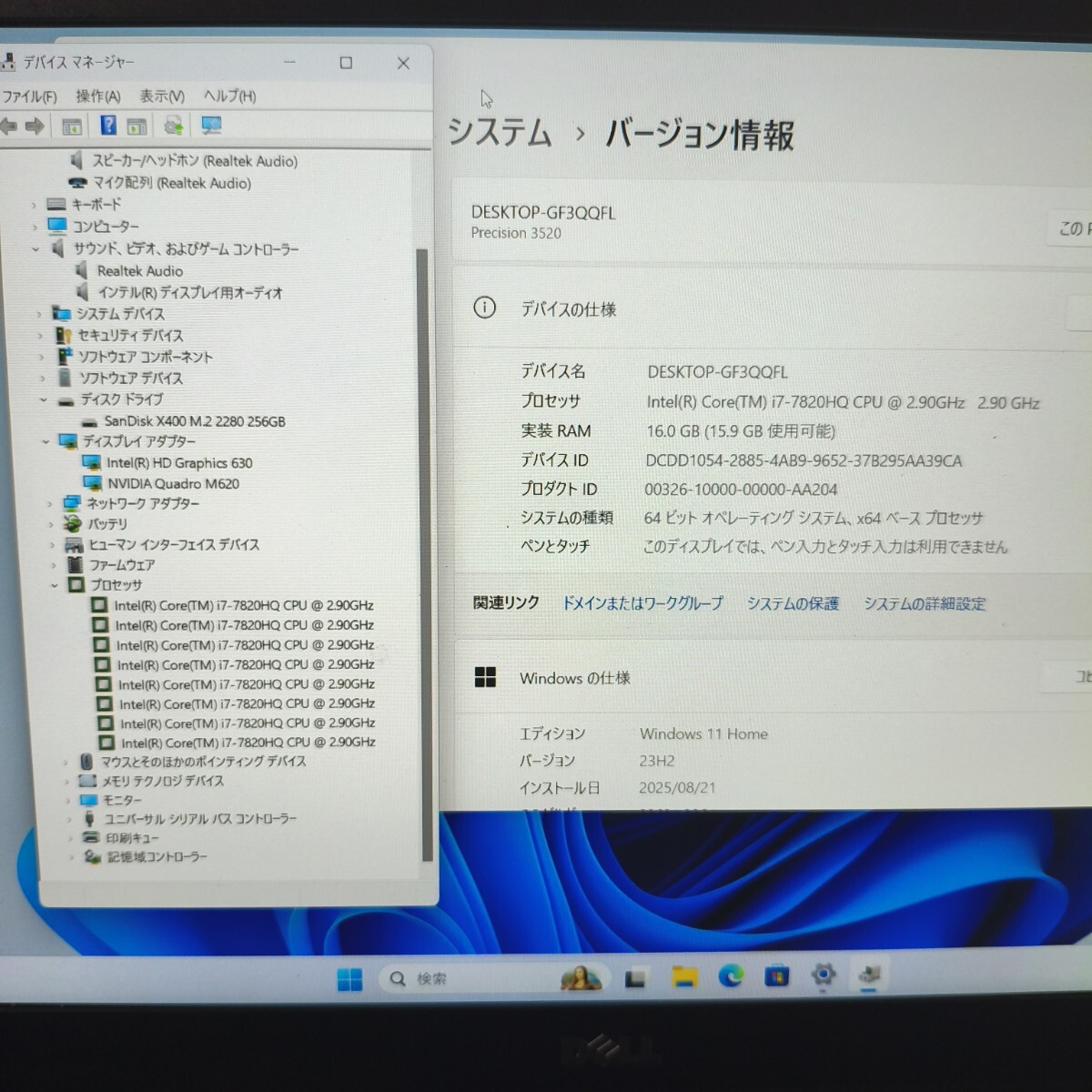
Task: Open the 表示(V) menu
Action: coord(162,96)
